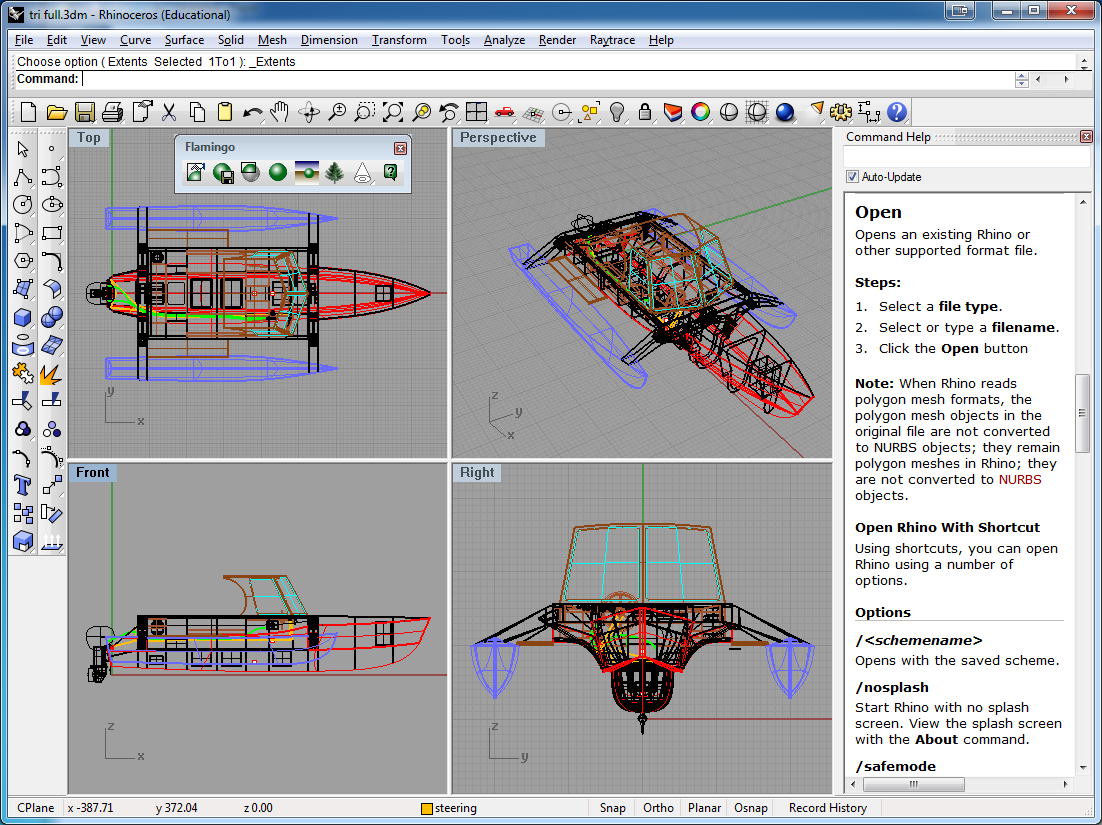Enable Osnap in the status bar
Viewport: 1102px width, 825px height.
click(751, 808)
